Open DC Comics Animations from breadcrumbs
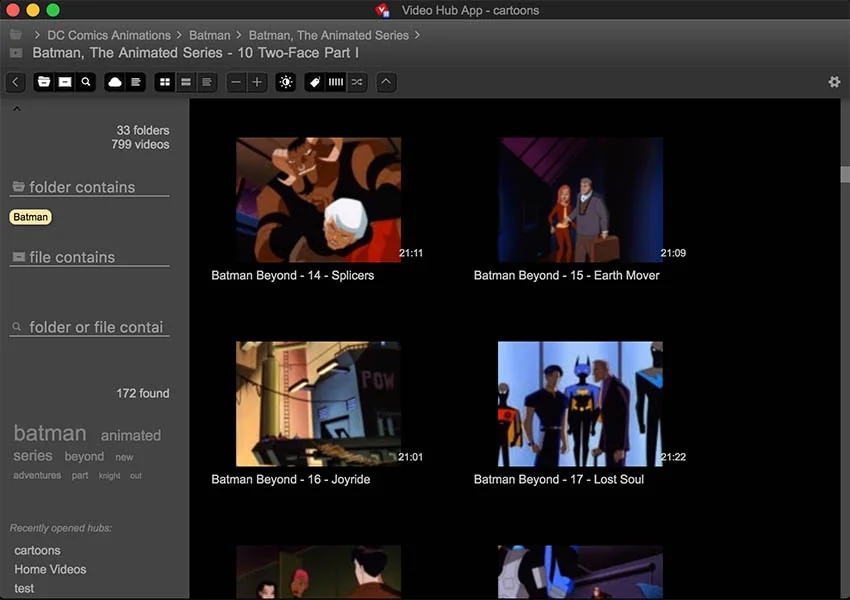Screen dimensions: 850x600 108,34
